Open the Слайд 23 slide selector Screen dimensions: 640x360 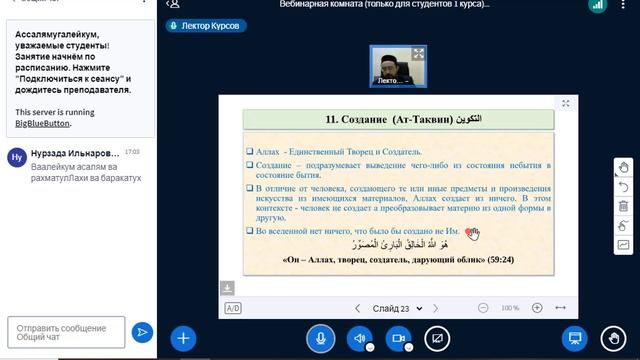click(x=397, y=309)
